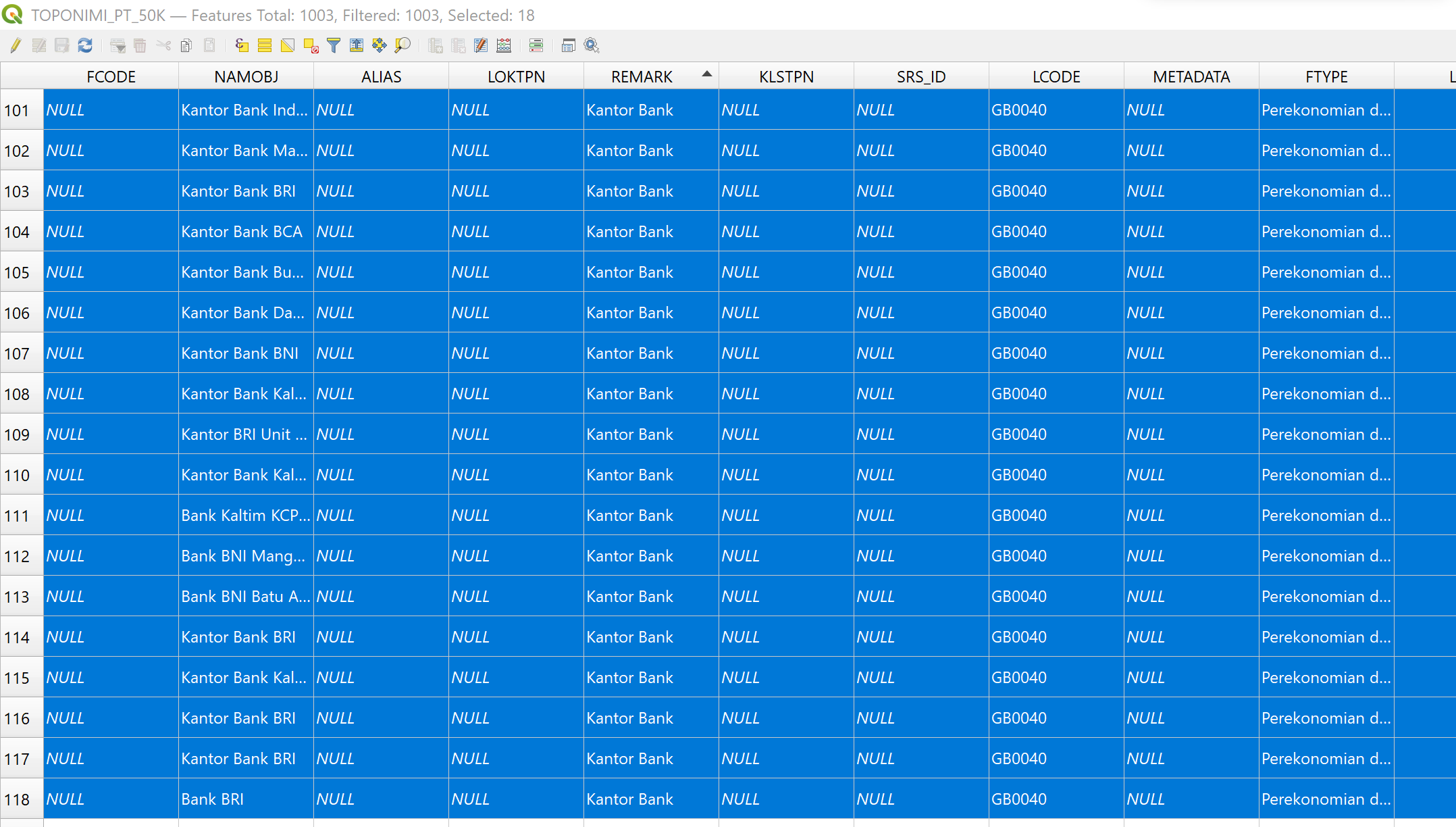Click the Kantor Bank BNI cell
The width and height of the screenshot is (1456, 827).
coord(240,353)
